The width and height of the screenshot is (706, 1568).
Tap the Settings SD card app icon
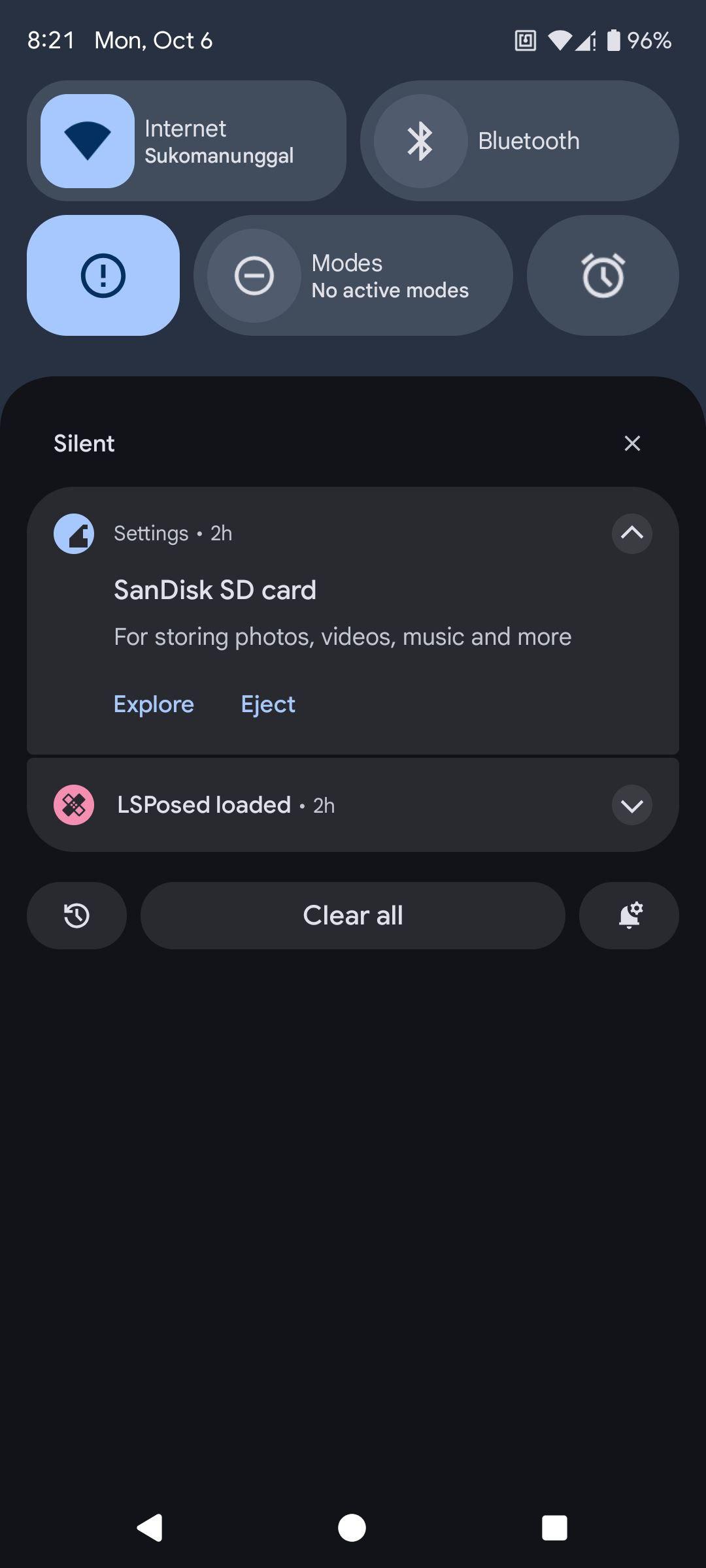pyautogui.click(x=74, y=534)
